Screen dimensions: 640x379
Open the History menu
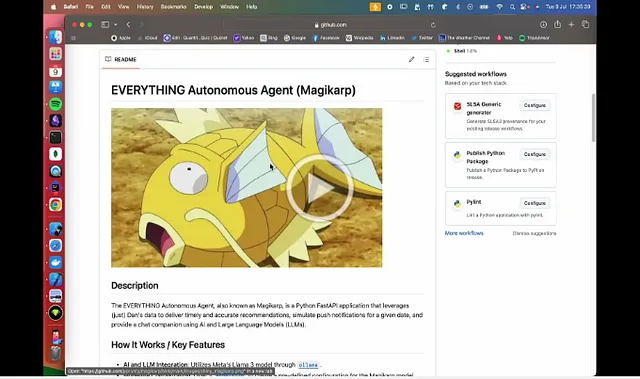pos(145,7)
